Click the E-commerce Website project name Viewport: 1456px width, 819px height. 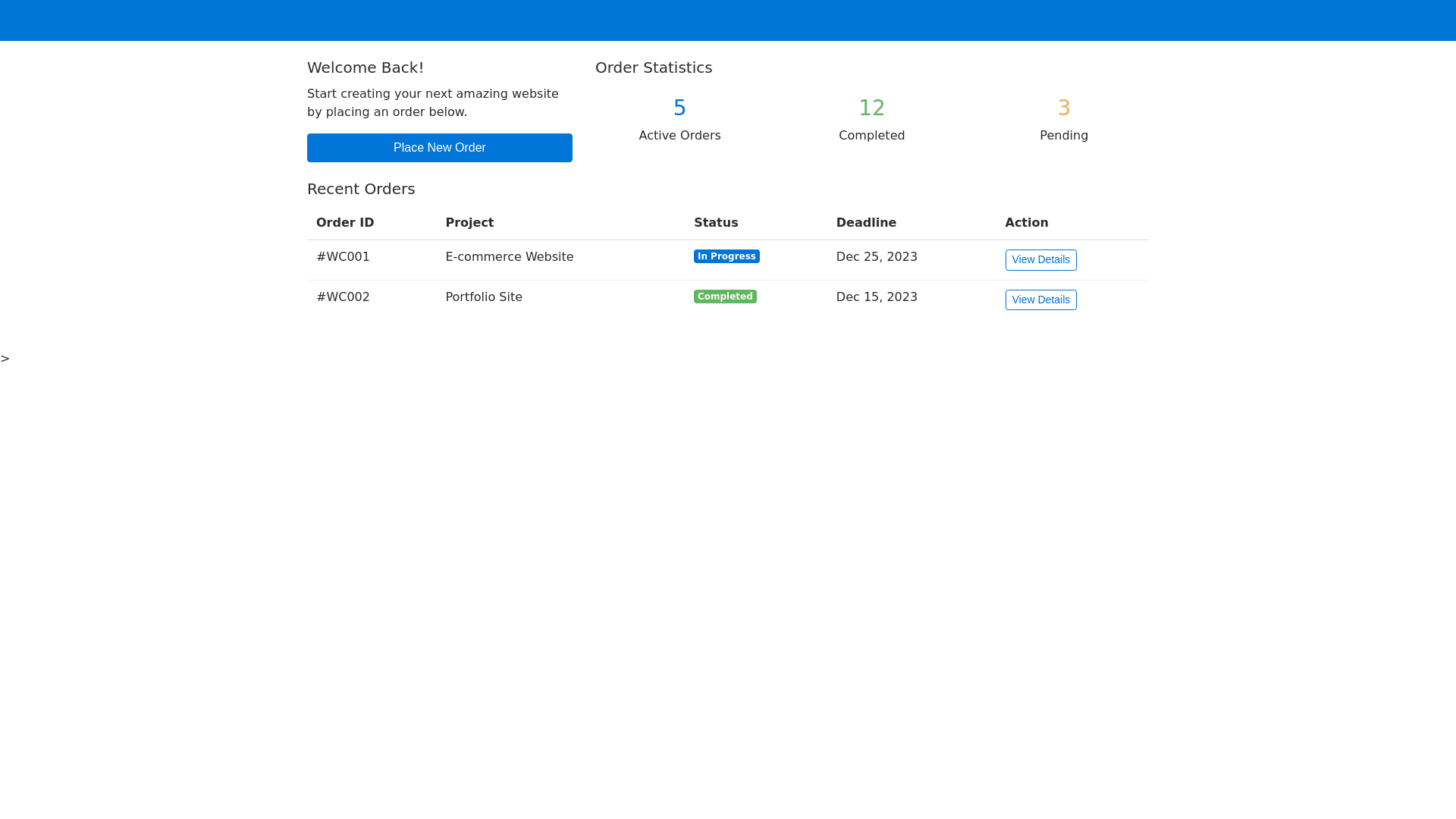coord(509,257)
